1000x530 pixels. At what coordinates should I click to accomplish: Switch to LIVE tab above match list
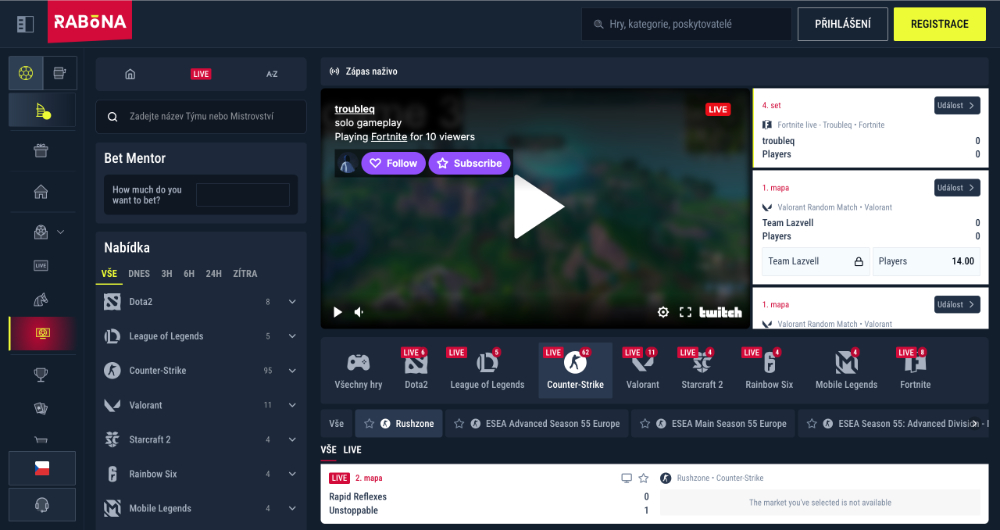353,450
